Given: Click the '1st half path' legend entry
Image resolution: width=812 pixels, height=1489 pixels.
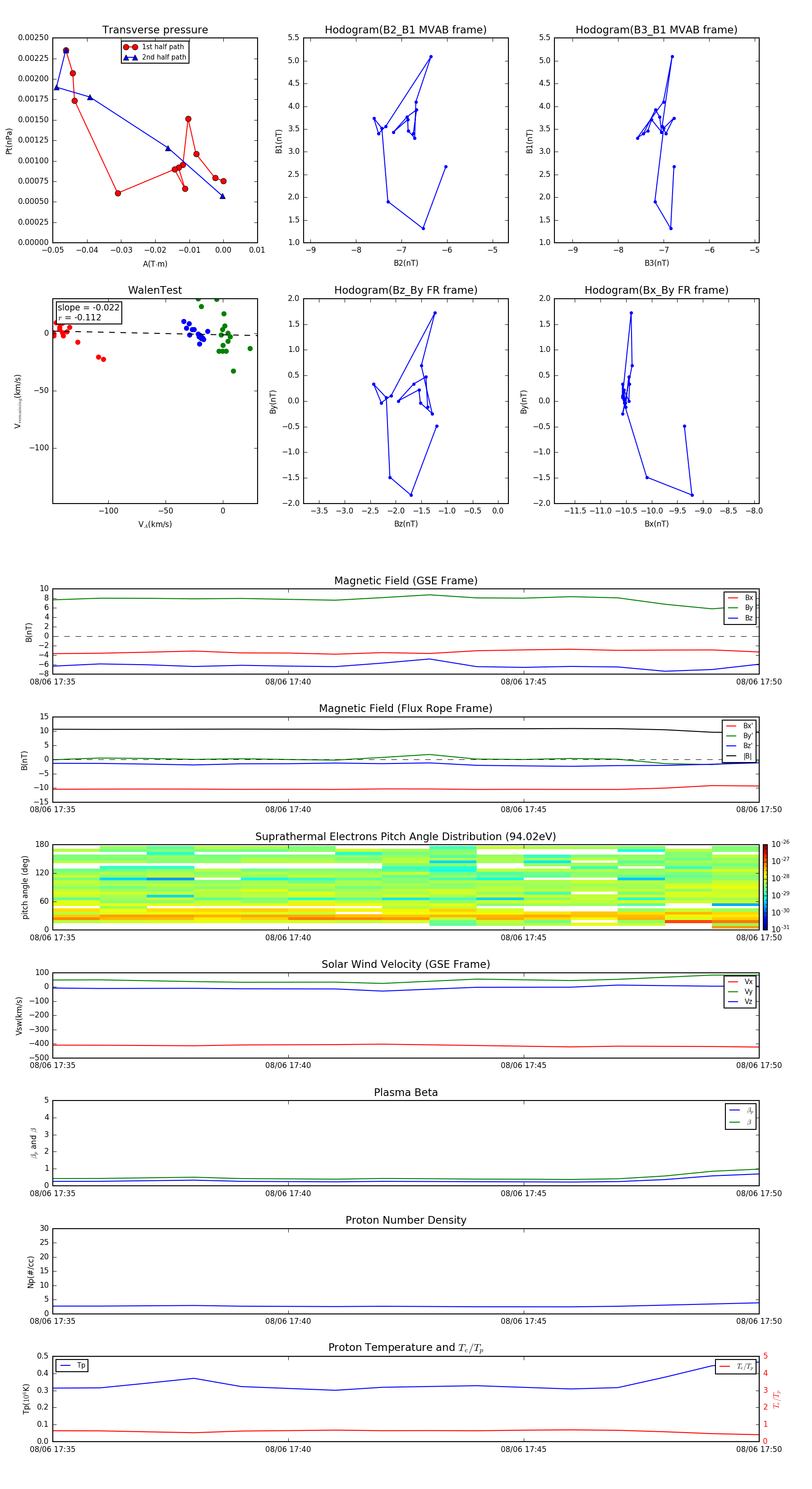Looking at the screenshot, I should [x=154, y=47].
